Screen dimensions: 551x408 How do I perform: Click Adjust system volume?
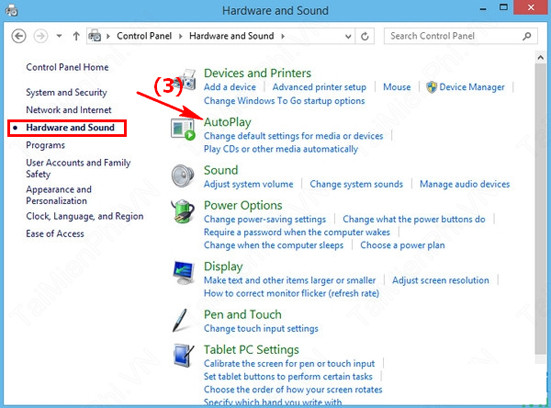click(248, 184)
